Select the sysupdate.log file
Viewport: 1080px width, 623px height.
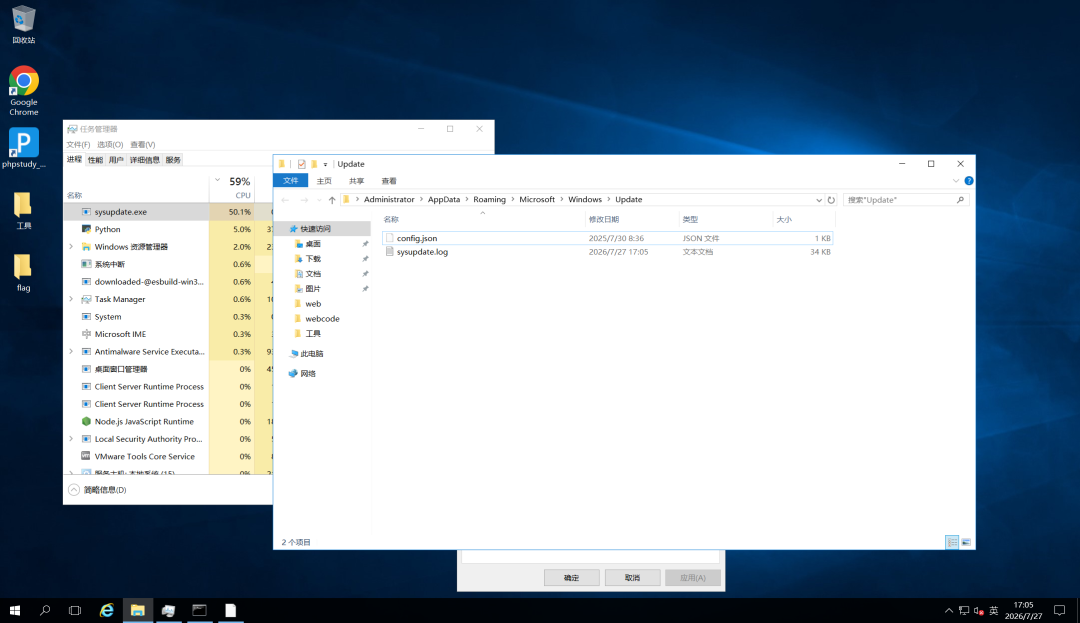pos(422,252)
